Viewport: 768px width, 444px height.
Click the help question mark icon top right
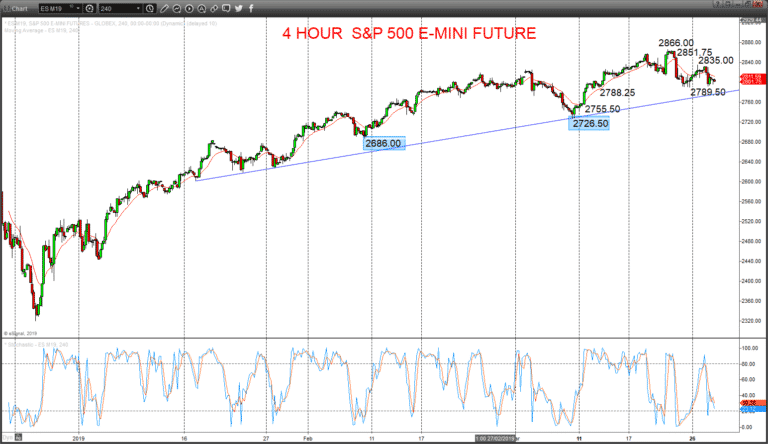pyautogui.click(x=716, y=4)
